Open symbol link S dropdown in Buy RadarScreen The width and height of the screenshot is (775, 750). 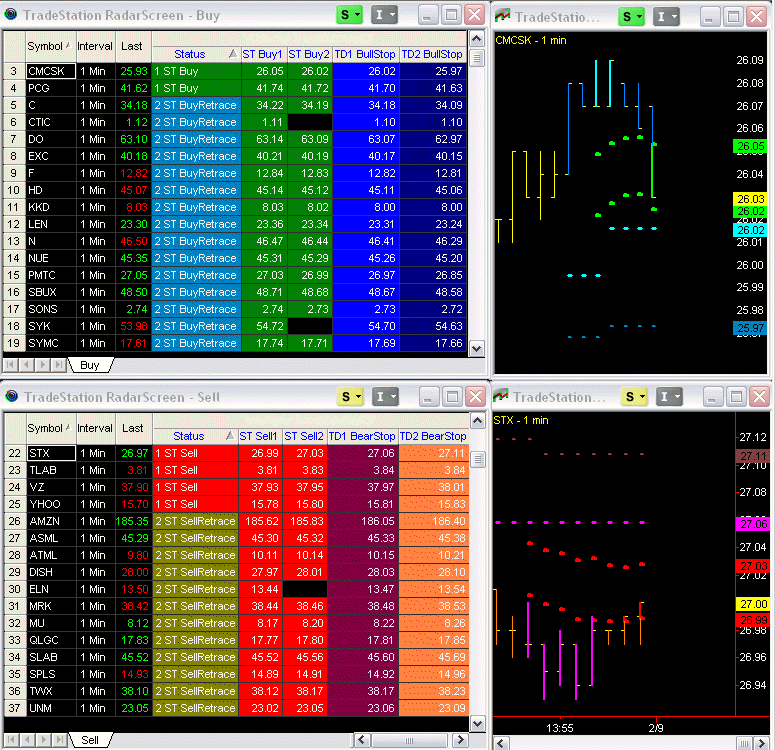[x=350, y=15]
